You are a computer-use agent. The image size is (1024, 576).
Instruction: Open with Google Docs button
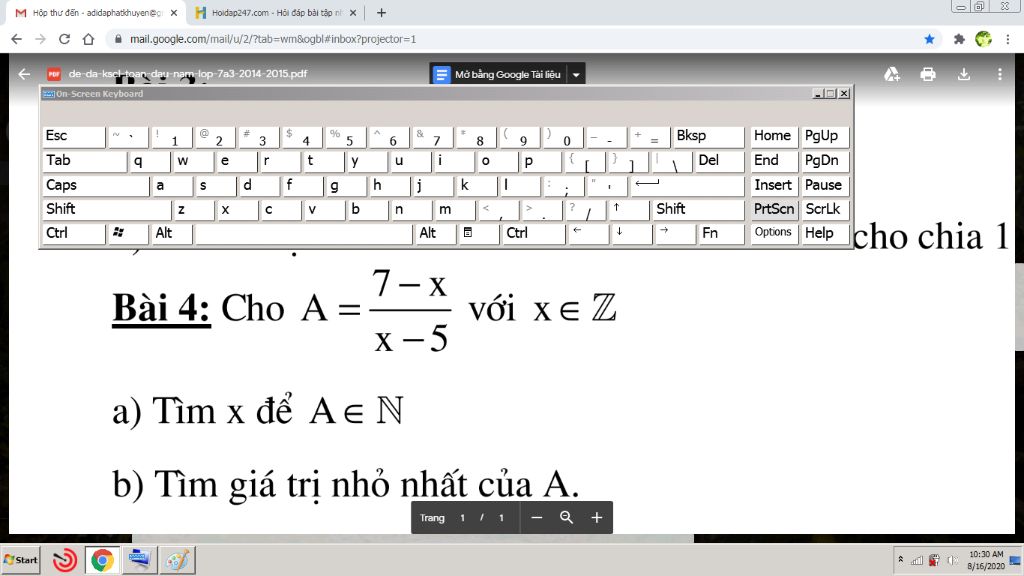pos(498,74)
